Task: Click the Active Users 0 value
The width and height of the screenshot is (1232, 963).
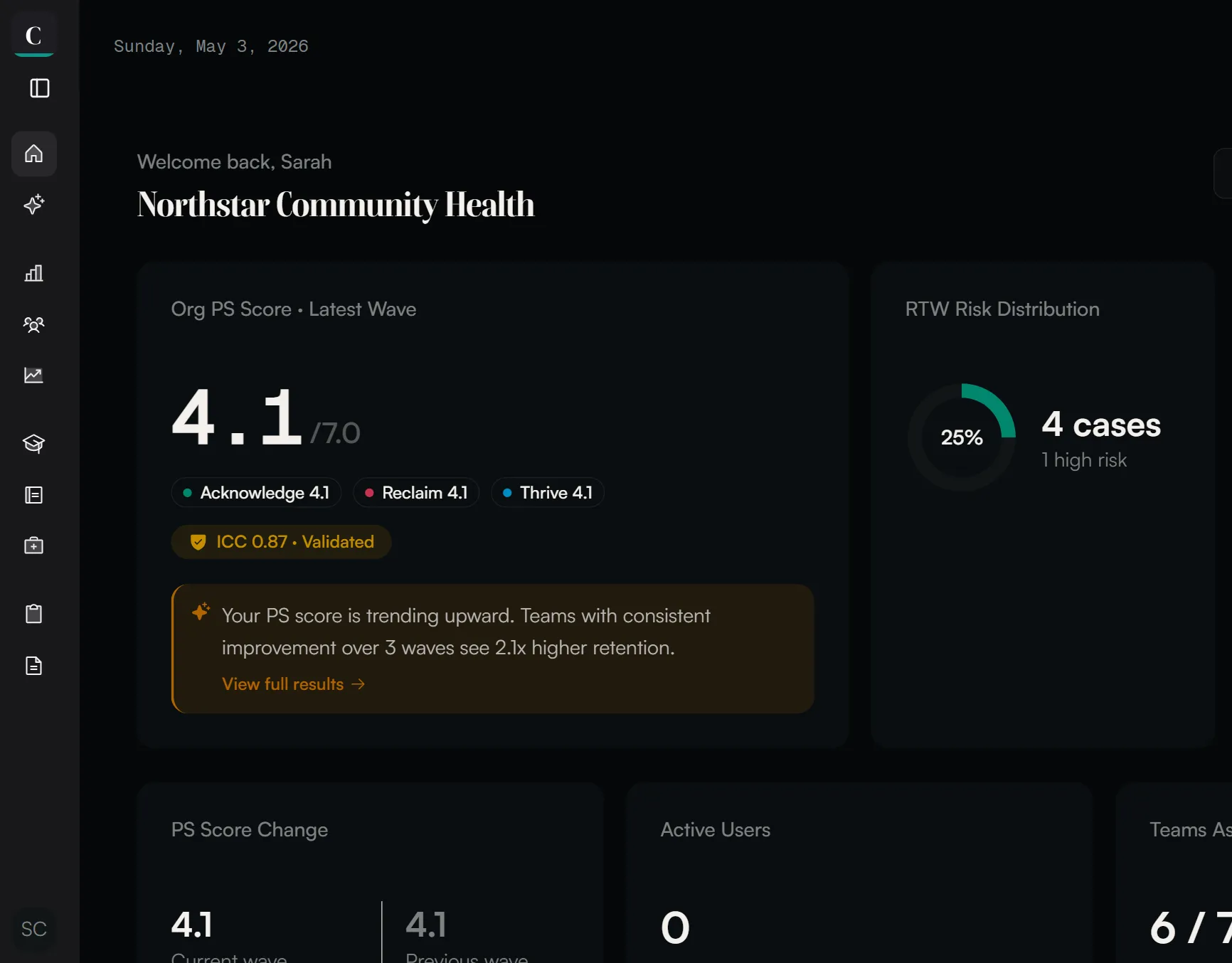Action: click(x=675, y=927)
